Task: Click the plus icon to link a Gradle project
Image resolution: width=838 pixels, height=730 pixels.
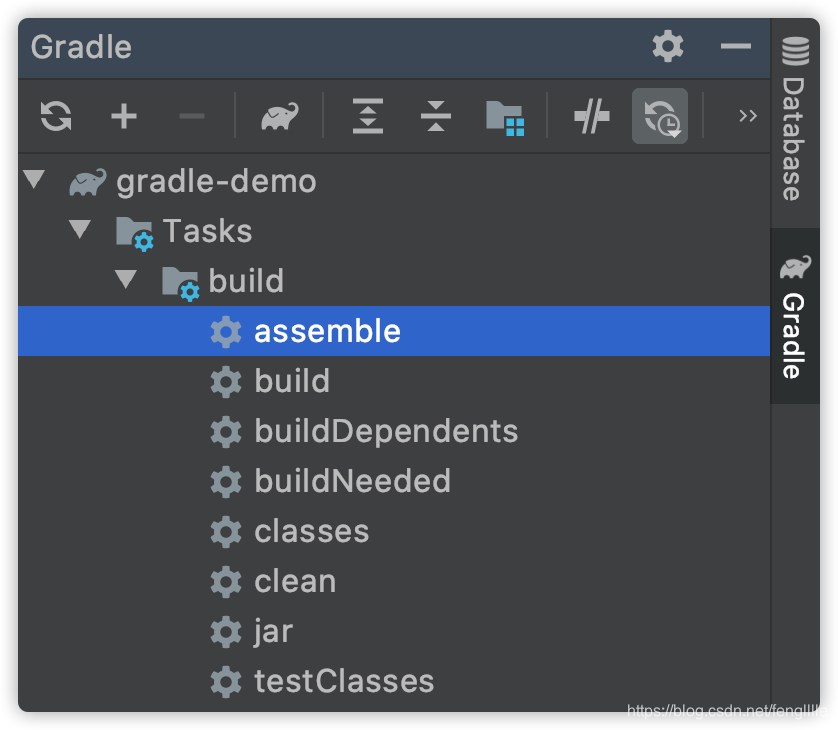Action: click(123, 117)
